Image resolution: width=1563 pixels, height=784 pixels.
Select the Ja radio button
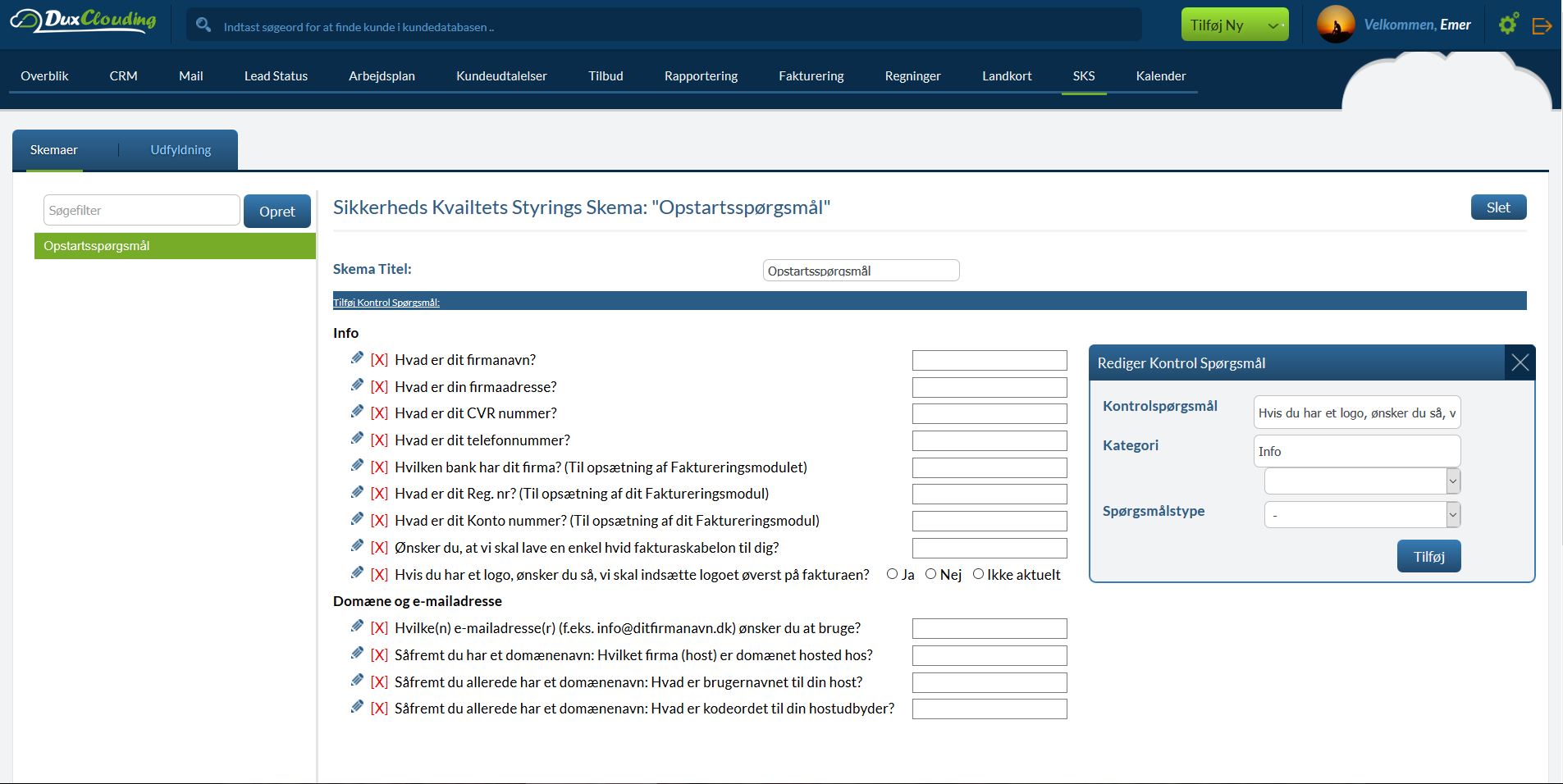click(x=892, y=574)
